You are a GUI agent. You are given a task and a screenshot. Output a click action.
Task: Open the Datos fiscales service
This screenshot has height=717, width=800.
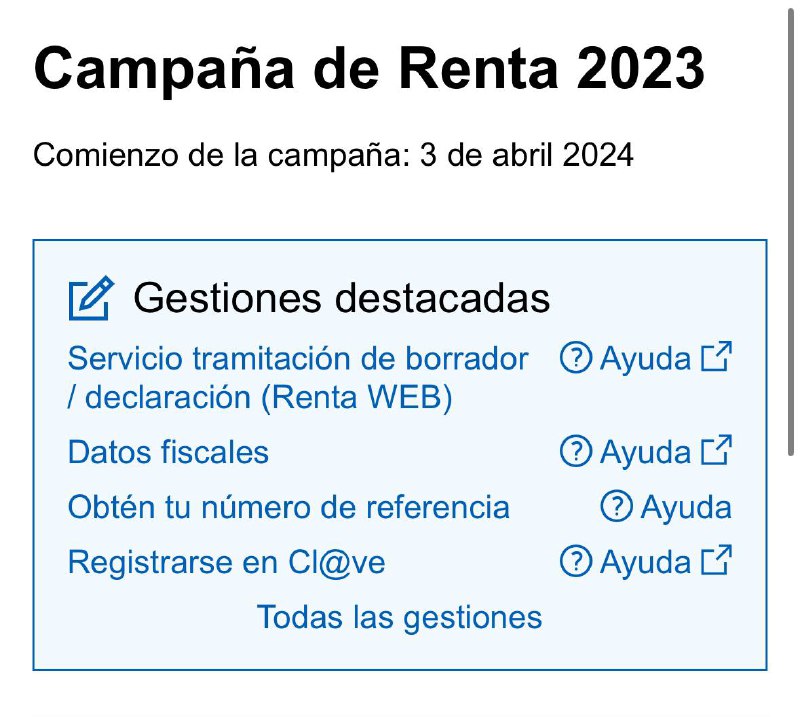click(x=168, y=452)
